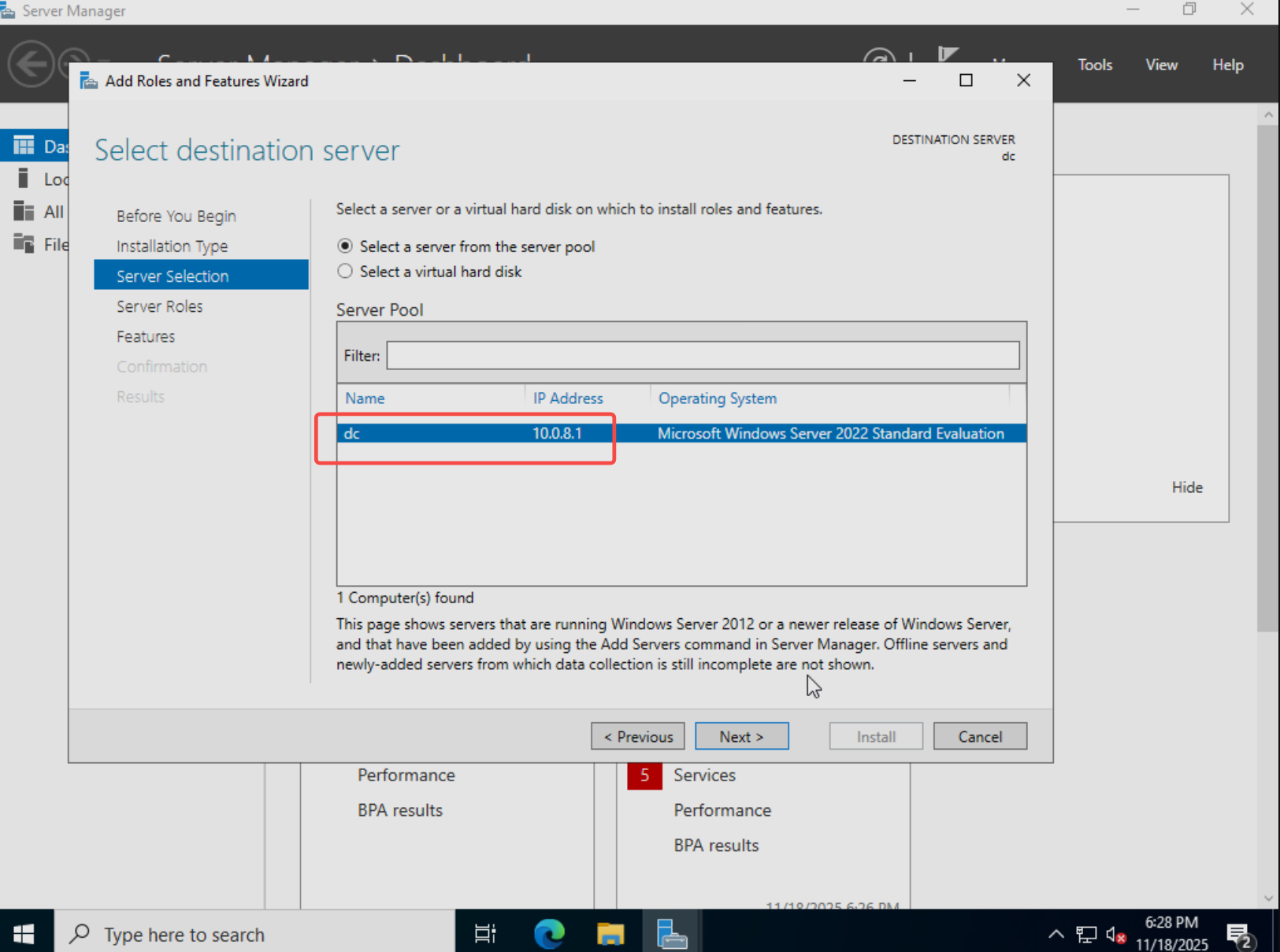The width and height of the screenshot is (1280, 952).
Task: Click the Cancel button in wizard
Action: (x=980, y=736)
